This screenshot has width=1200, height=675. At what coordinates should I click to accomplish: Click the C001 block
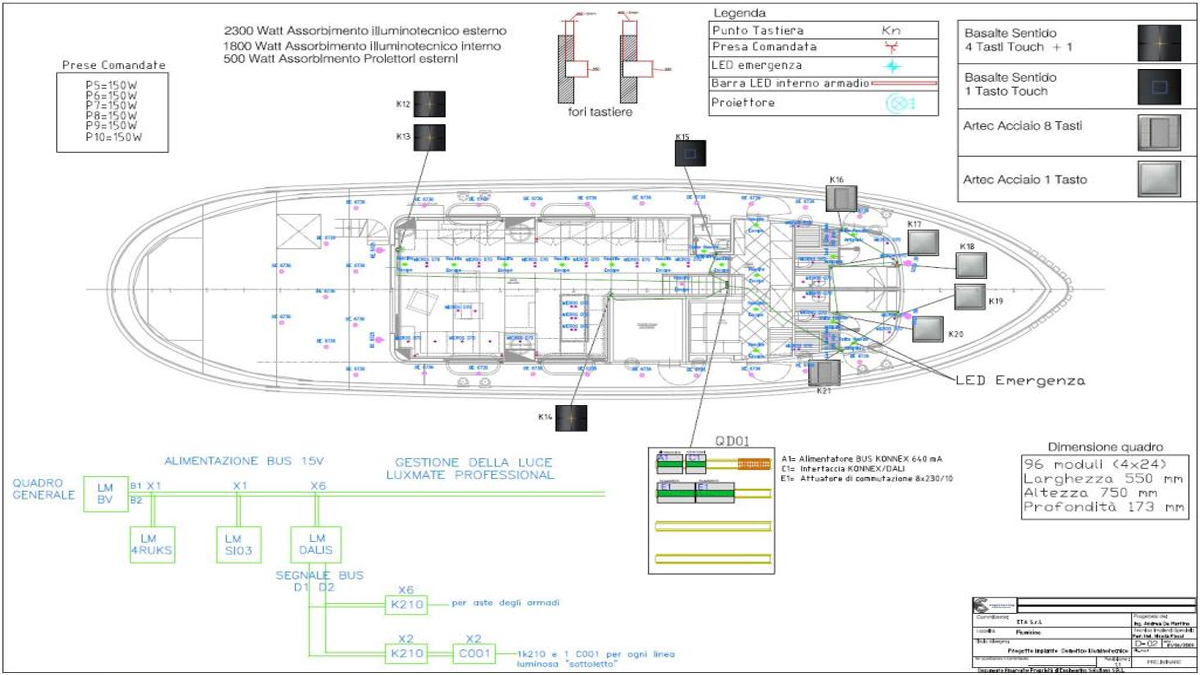pos(475,654)
